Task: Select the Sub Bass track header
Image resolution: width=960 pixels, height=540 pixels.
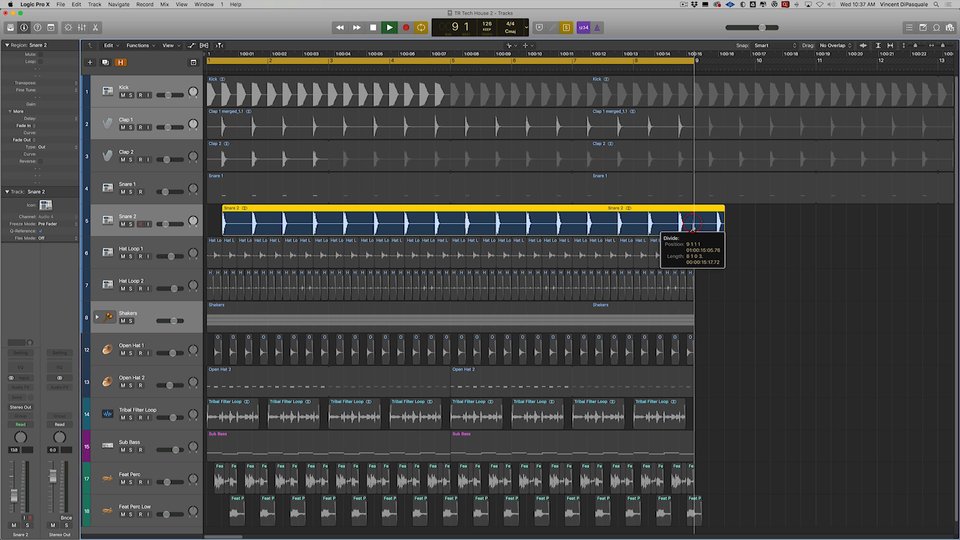Action: coord(147,446)
